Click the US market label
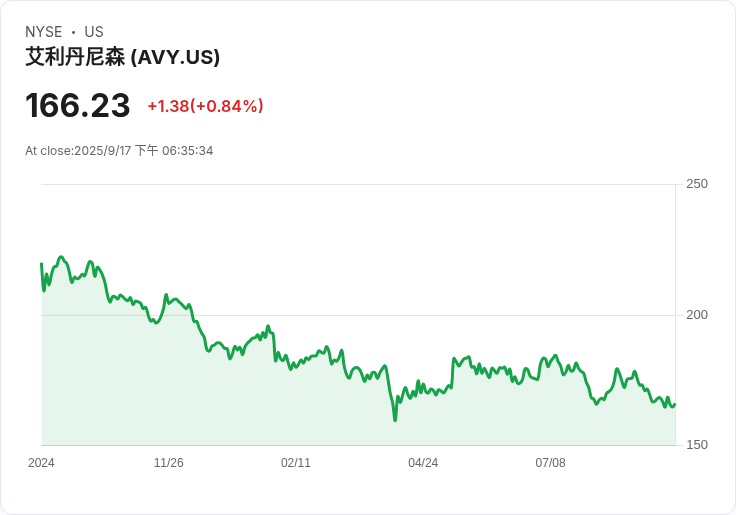Screen dimensions: 736x515 coord(94,32)
